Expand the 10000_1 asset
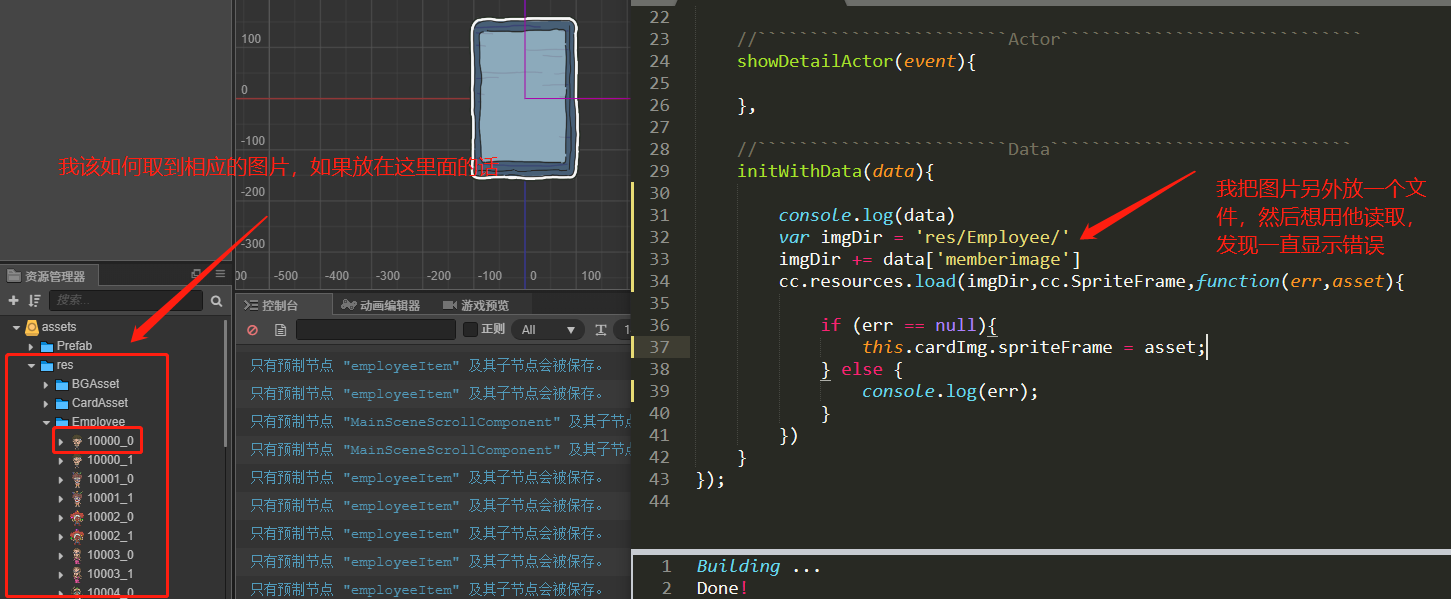Image resolution: width=1451 pixels, height=599 pixels. tap(61, 460)
